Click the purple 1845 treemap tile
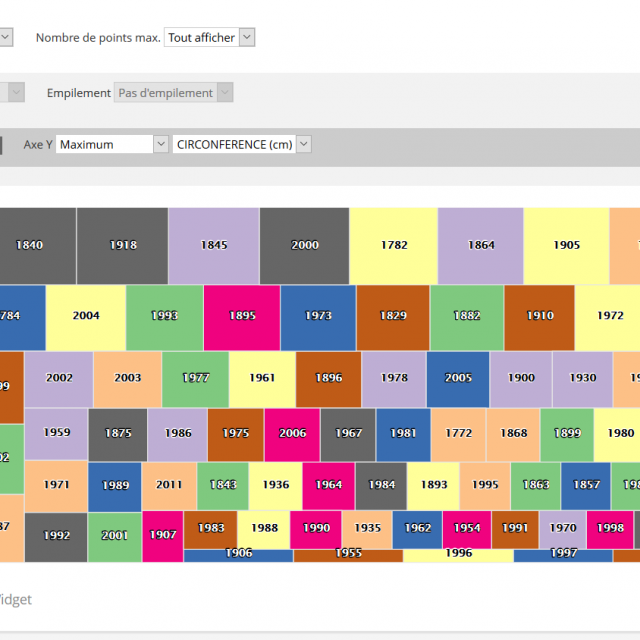This screenshot has height=640, width=640. click(x=214, y=245)
